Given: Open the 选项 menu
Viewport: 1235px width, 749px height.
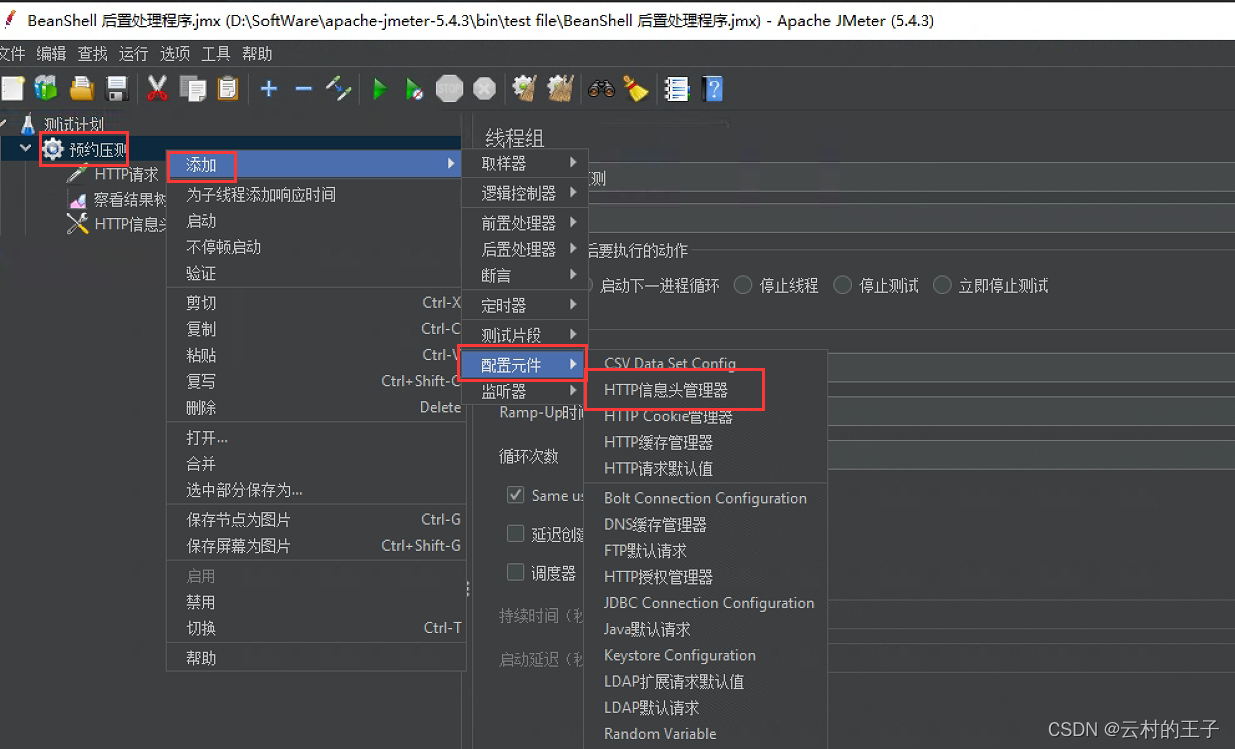Looking at the screenshot, I should [x=175, y=54].
